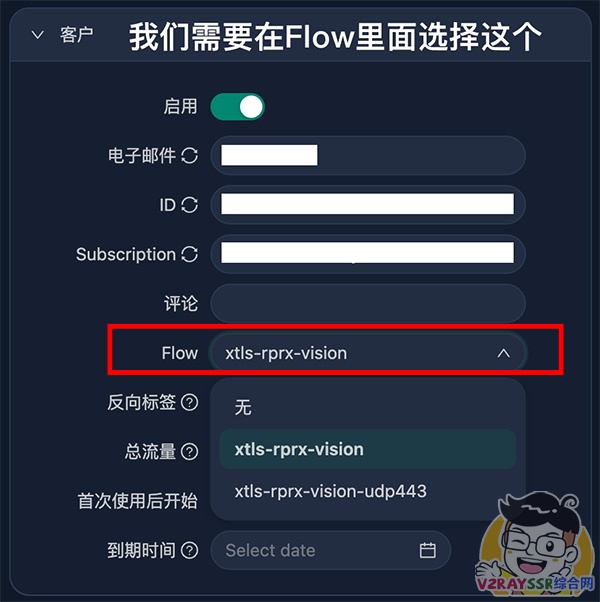Open calendar icon in date field

pos(427,550)
